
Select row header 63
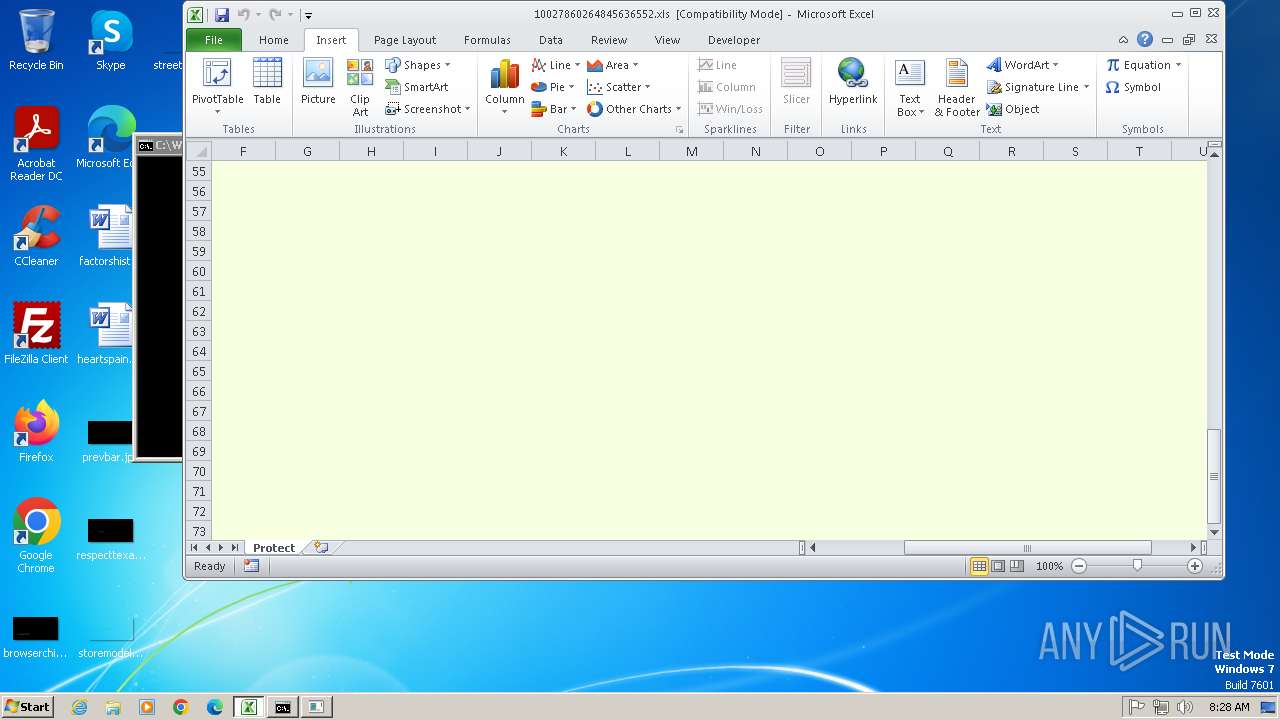click(199, 331)
